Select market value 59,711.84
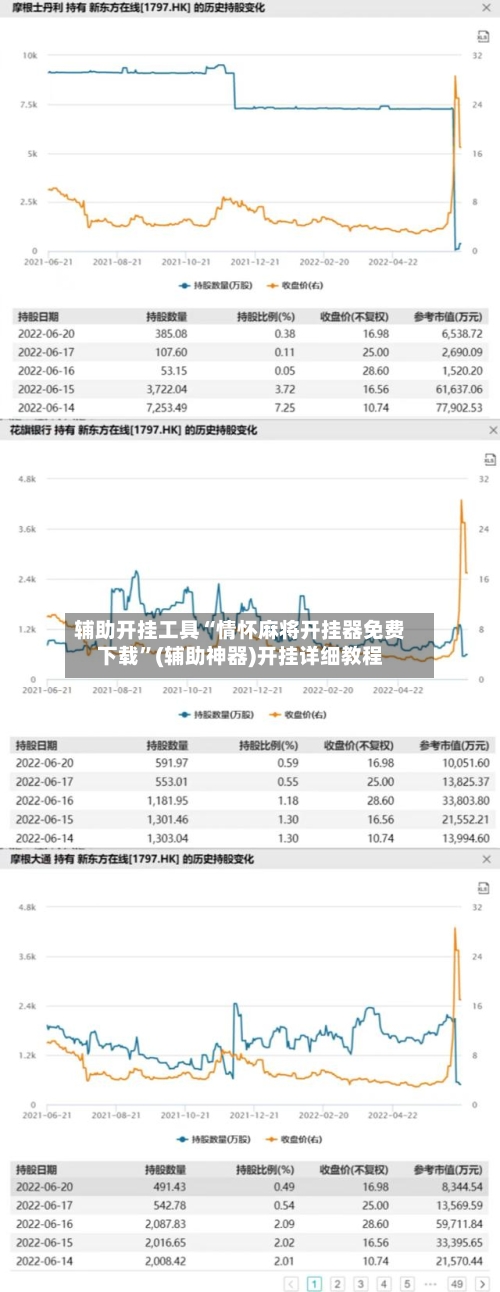This screenshot has width=500, height=1292. click(x=460, y=1224)
